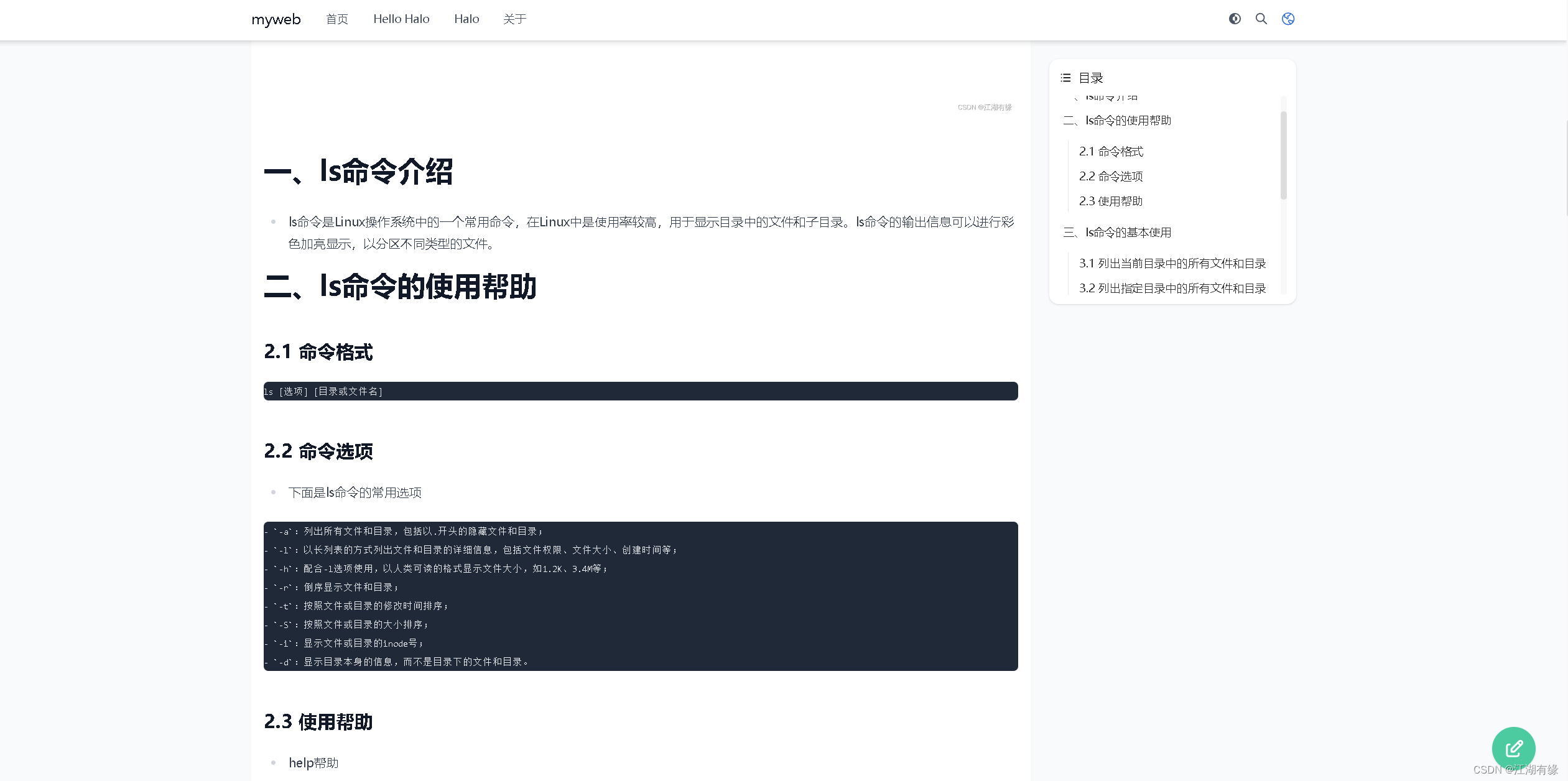Image resolution: width=1568 pixels, height=781 pixels.
Task: Open the Hello Halo menu item
Action: click(401, 19)
